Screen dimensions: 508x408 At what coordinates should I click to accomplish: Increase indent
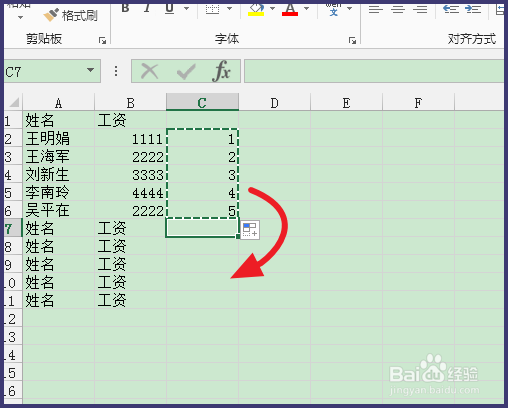pos(473,9)
